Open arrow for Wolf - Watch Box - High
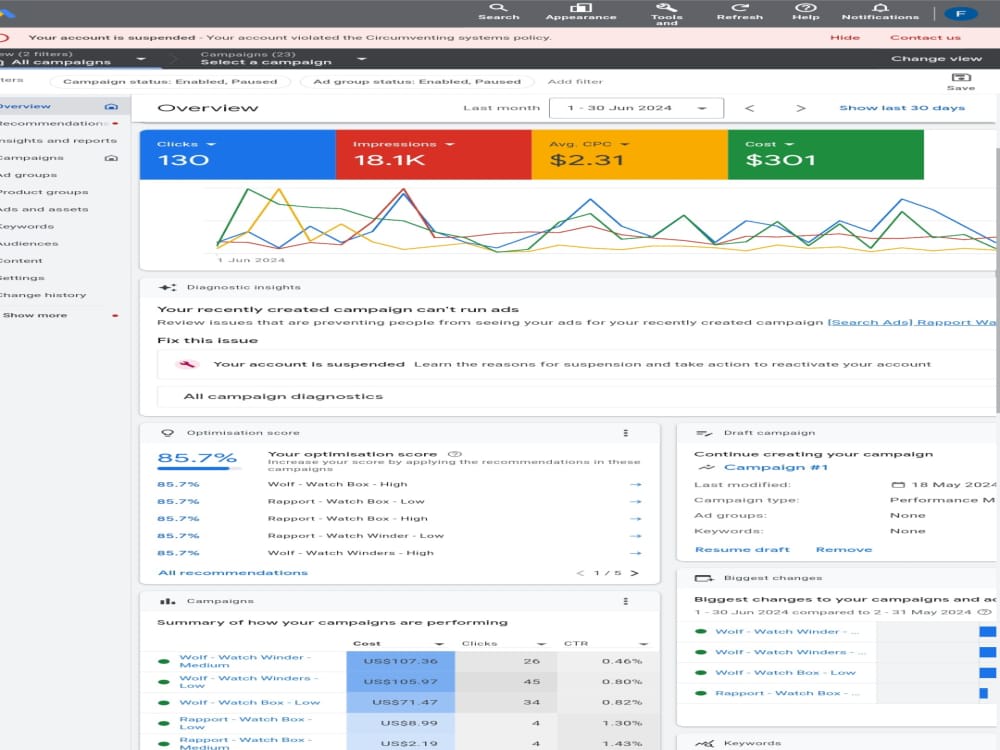1000x750 pixels. pos(635,485)
